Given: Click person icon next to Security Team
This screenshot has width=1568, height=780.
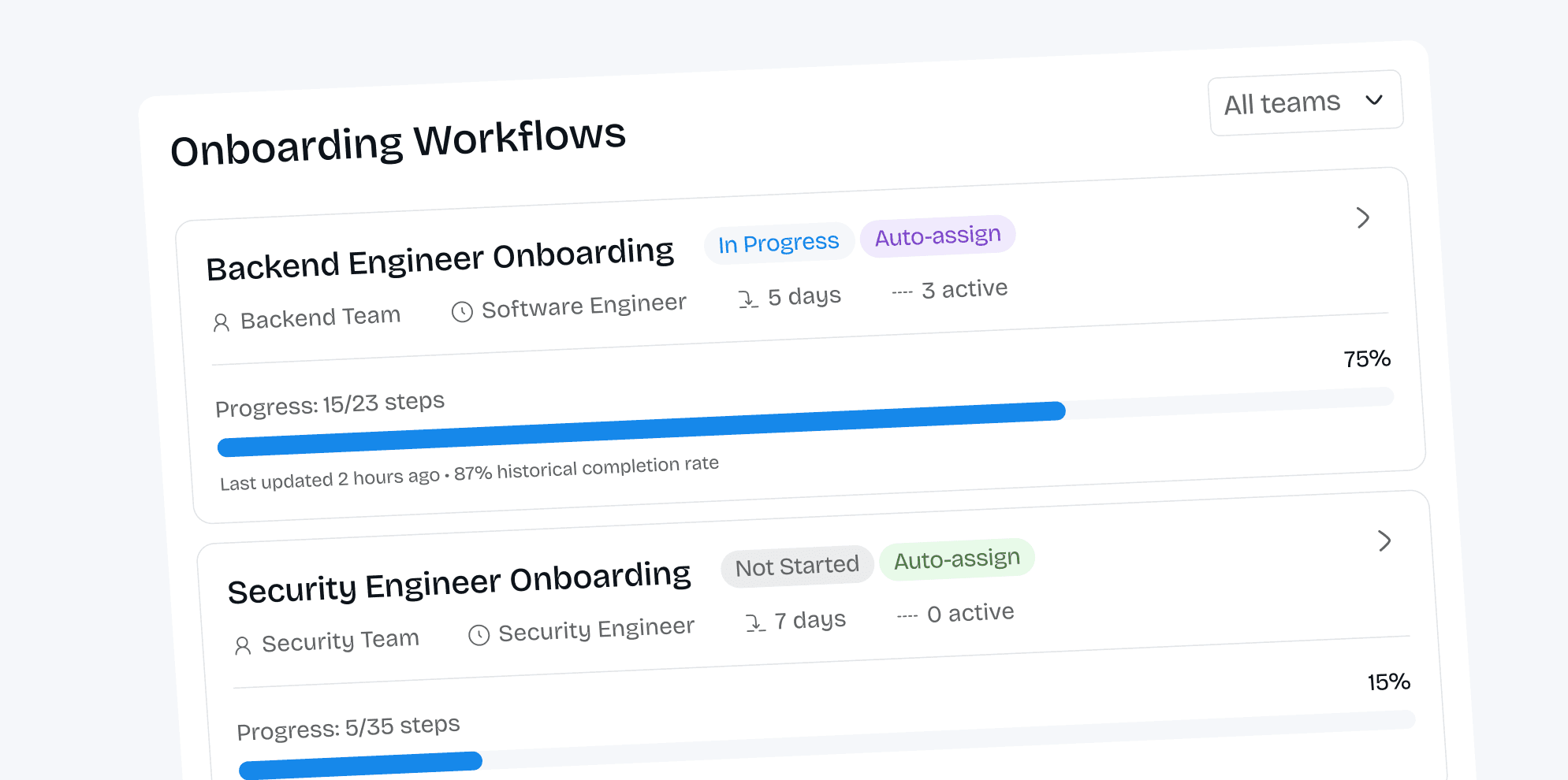Looking at the screenshot, I should 243,646.
